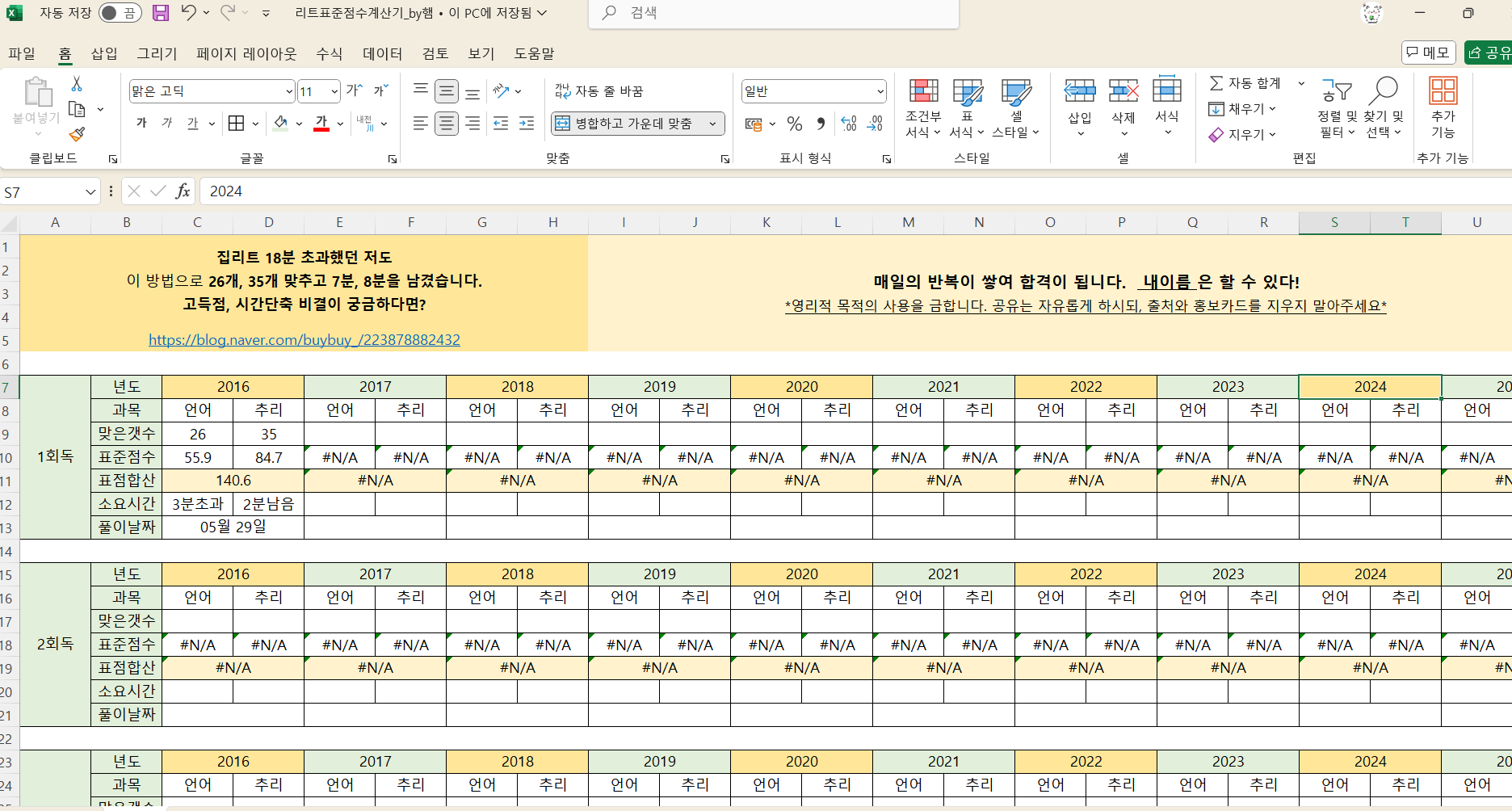This screenshot has height=811, width=1512.
Task: Expand the 일반 number format dropdown
Action: 880,91
